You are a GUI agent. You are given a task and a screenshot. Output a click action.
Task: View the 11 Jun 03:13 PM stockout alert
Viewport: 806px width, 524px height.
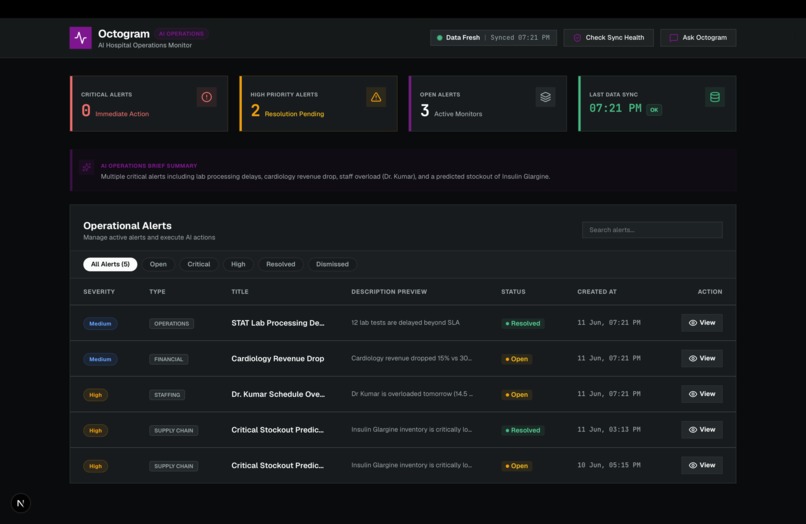coord(702,429)
